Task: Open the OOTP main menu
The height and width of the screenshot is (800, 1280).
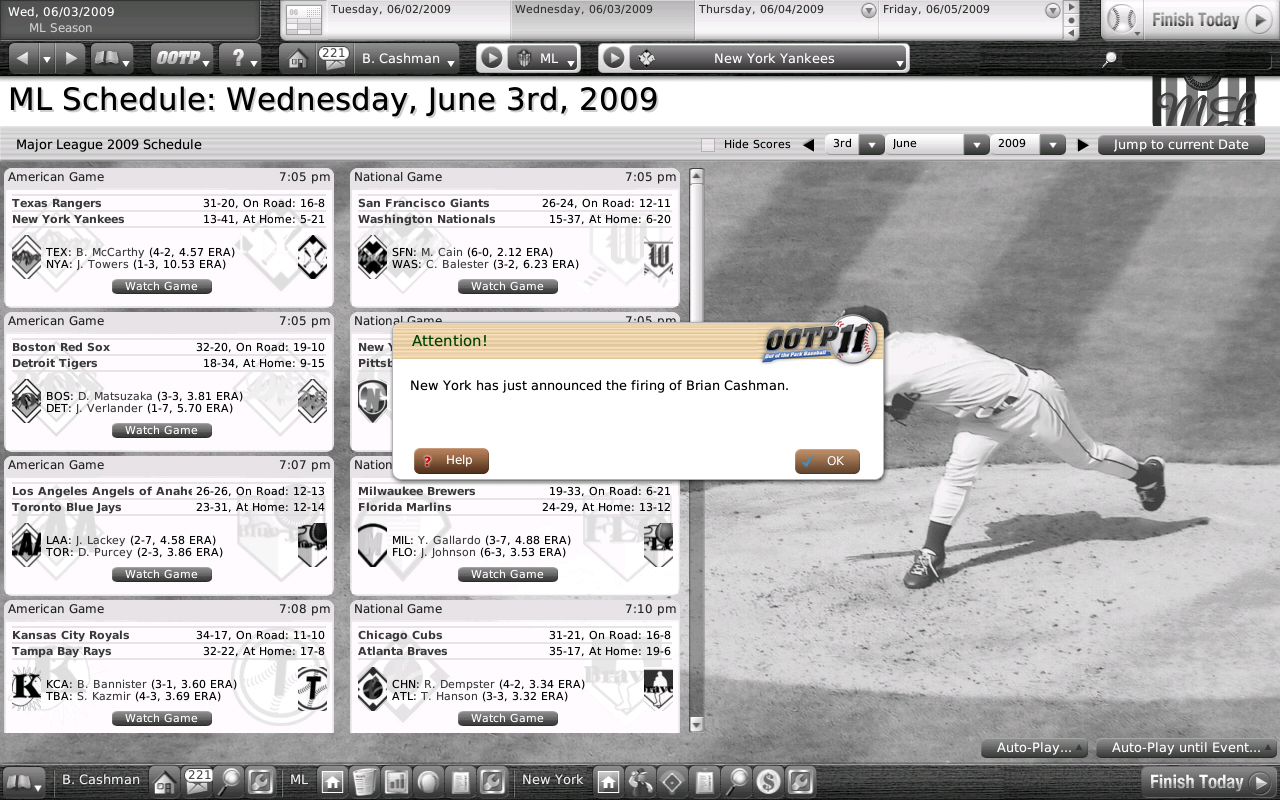Action: pyautogui.click(x=182, y=59)
